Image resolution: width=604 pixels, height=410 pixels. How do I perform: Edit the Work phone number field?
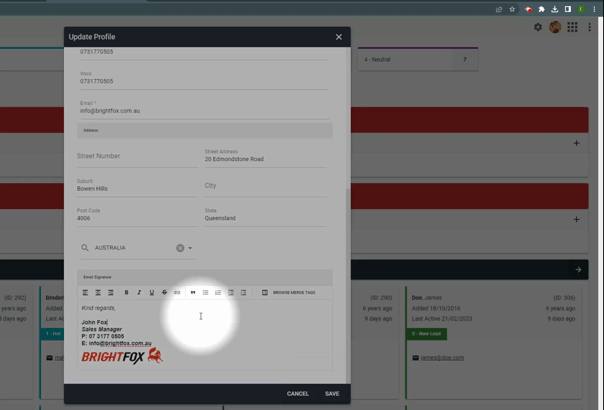coord(205,81)
